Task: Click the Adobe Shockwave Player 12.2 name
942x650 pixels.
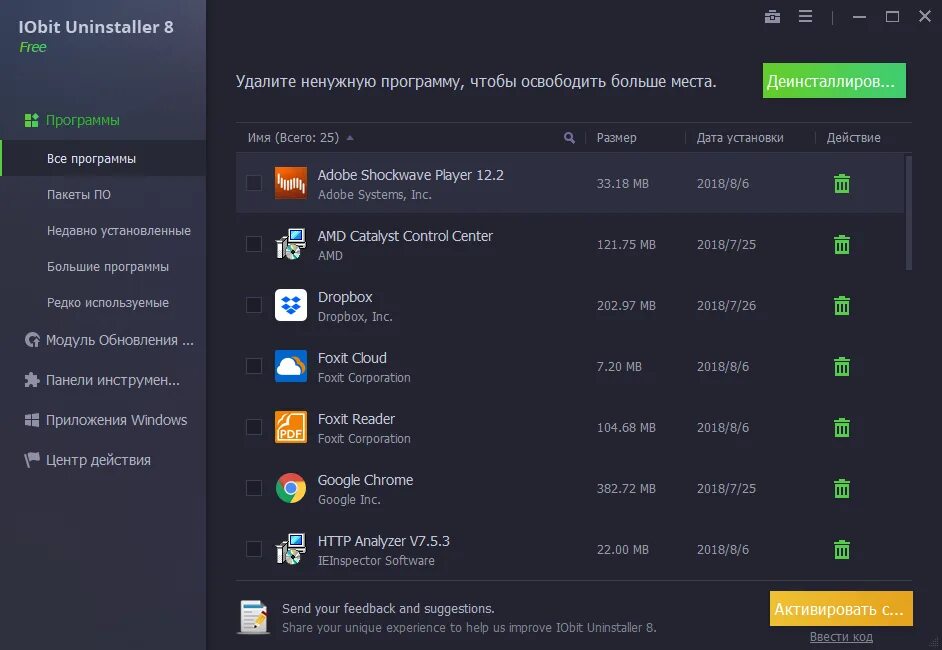Action: pos(410,175)
